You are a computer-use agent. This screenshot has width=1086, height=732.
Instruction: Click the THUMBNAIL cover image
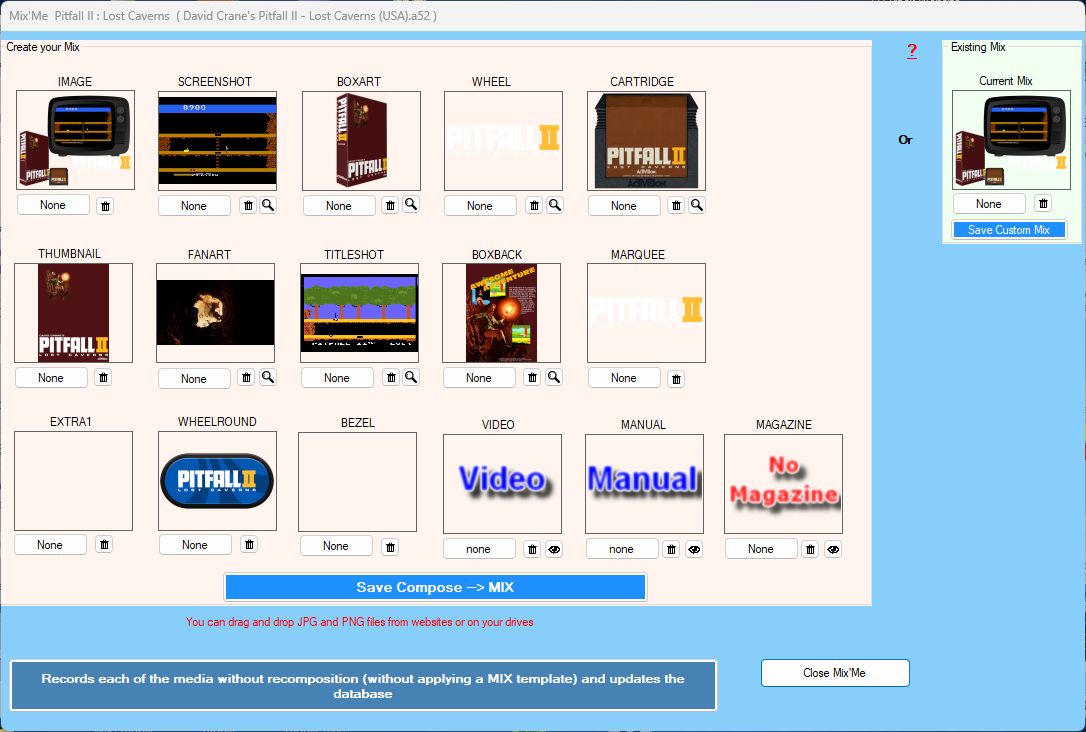pyautogui.click(x=73, y=313)
